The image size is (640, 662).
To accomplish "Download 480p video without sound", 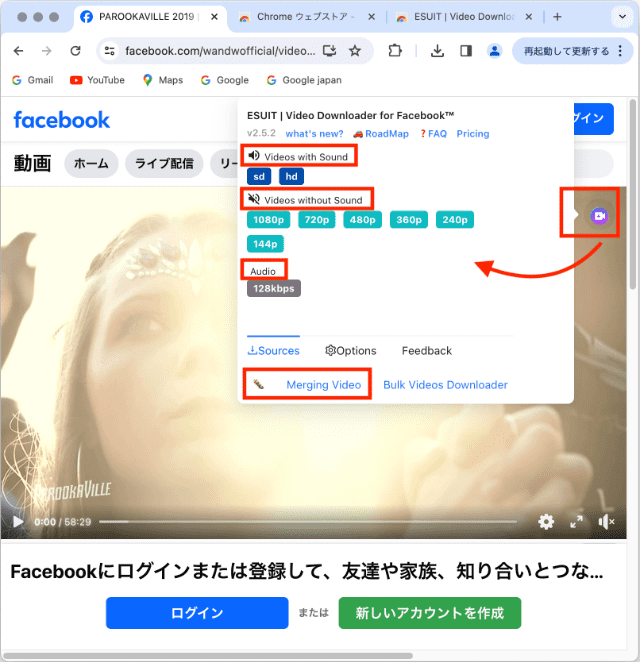I will click(363, 220).
